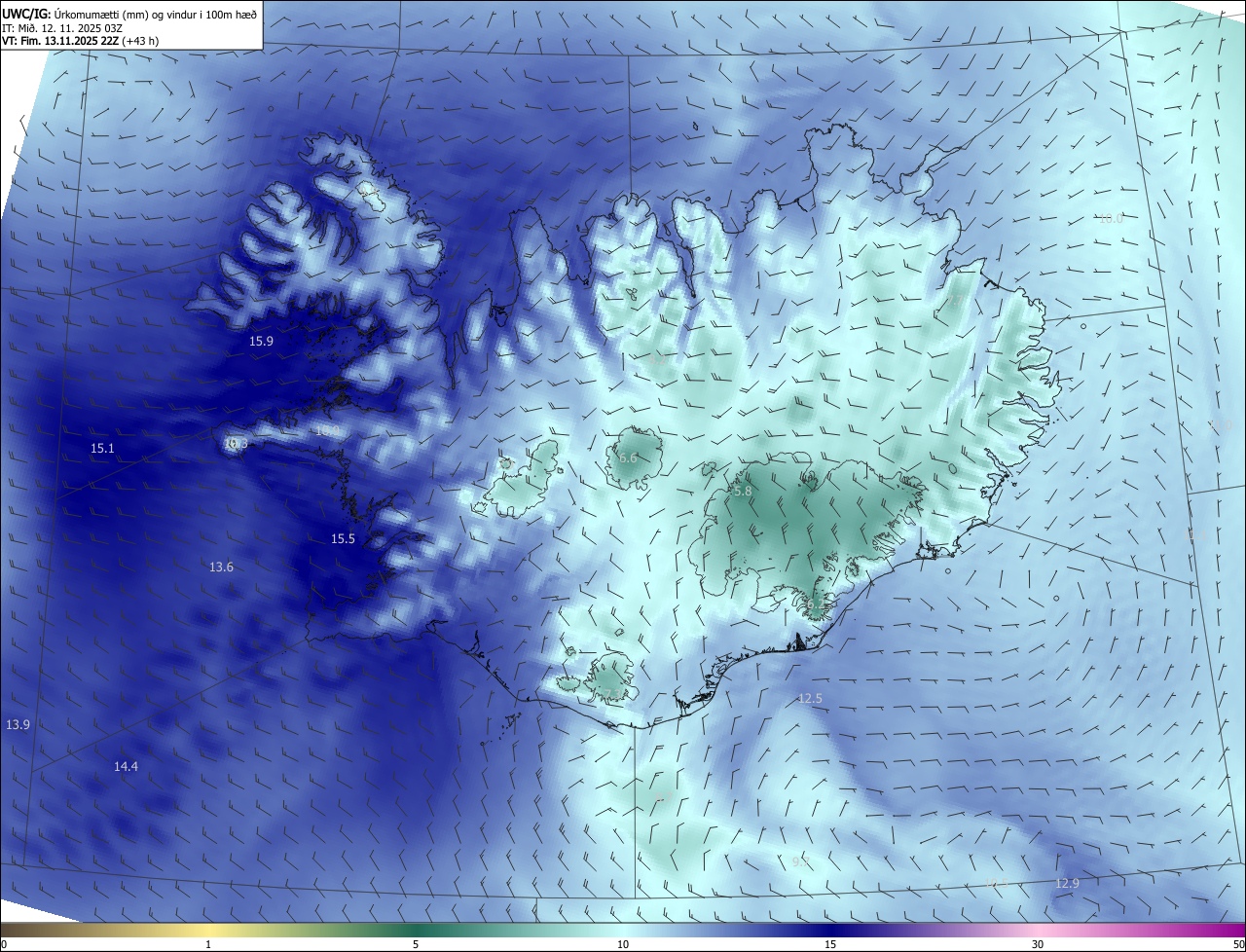Click the 13.9 value label
The height and width of the screenshot is (952, 1246).
pos(18,725)
